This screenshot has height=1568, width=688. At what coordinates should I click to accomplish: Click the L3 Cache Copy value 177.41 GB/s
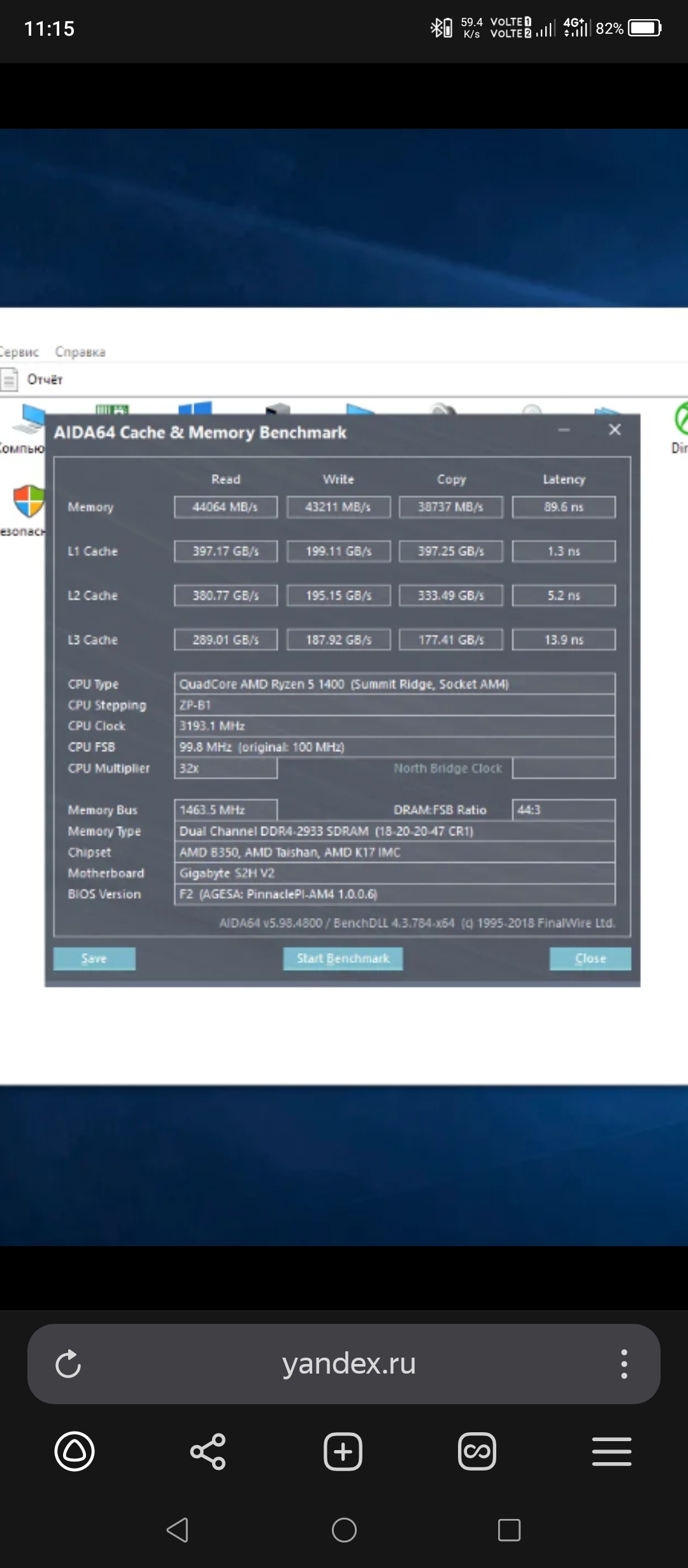pyautogui.click(x=451, y=639)
